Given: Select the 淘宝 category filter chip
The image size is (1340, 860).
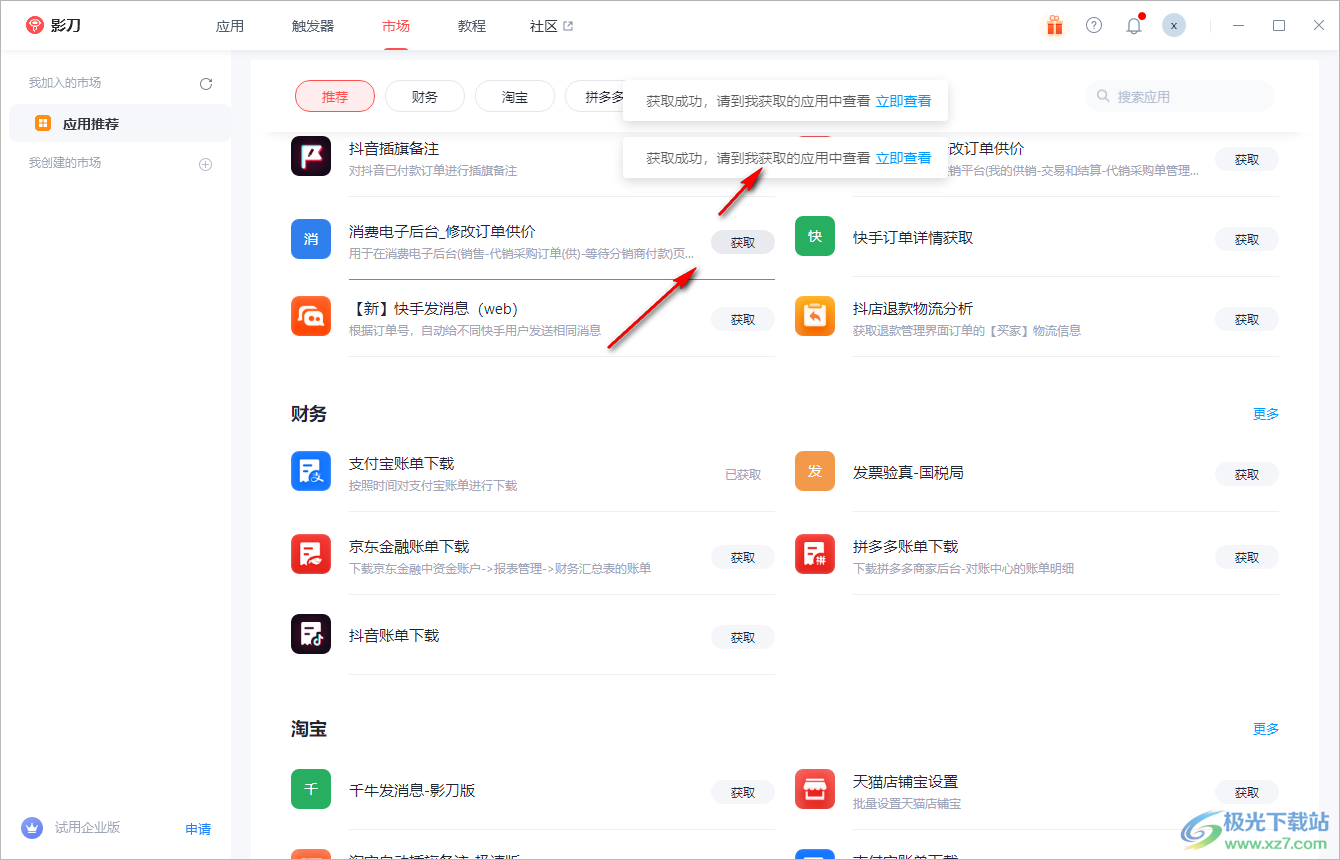Looking at the screenshot, I should pyautogui.click(x=515, y=97).
